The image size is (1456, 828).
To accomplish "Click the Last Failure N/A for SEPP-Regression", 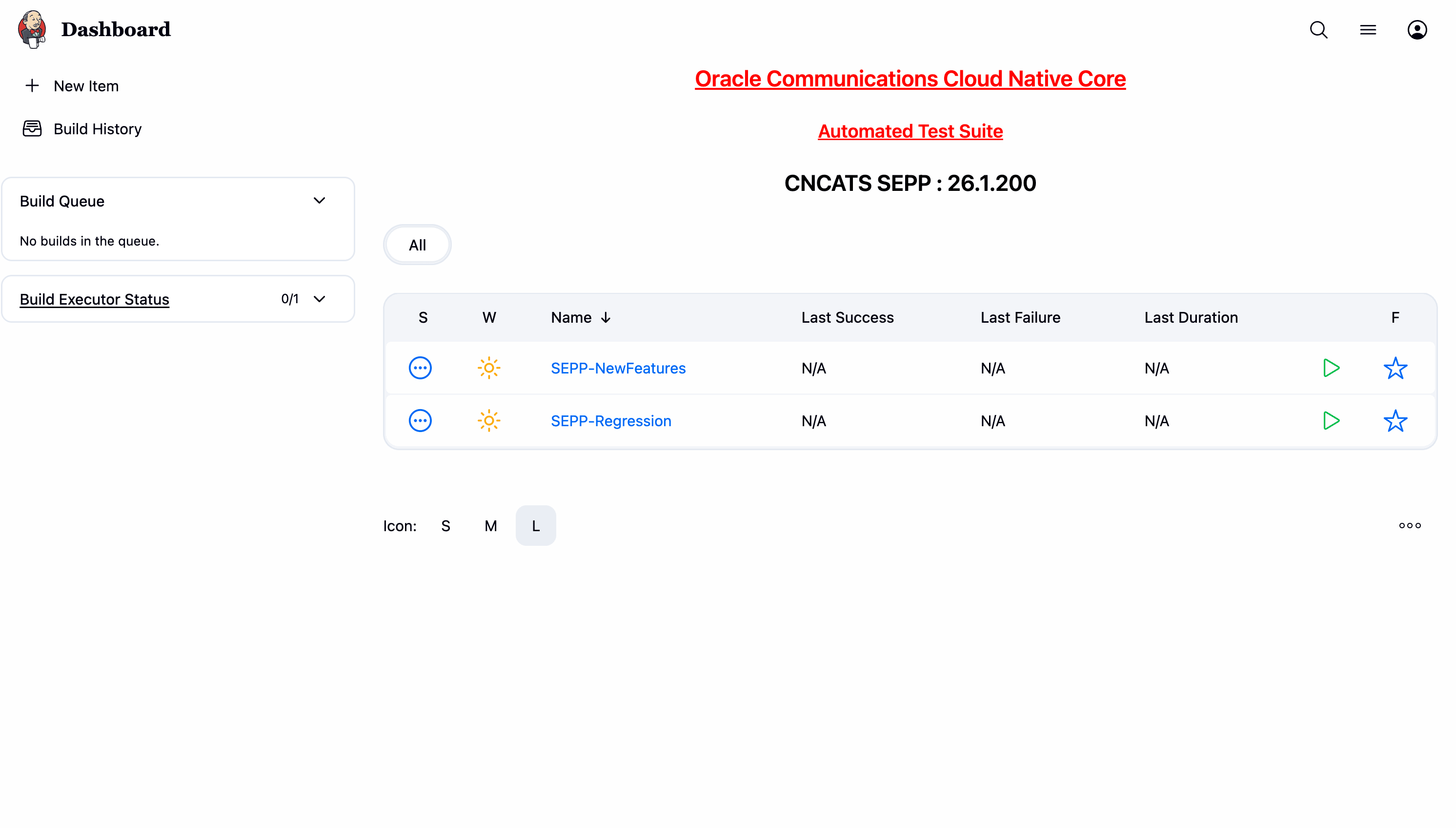I will (992, 421).
